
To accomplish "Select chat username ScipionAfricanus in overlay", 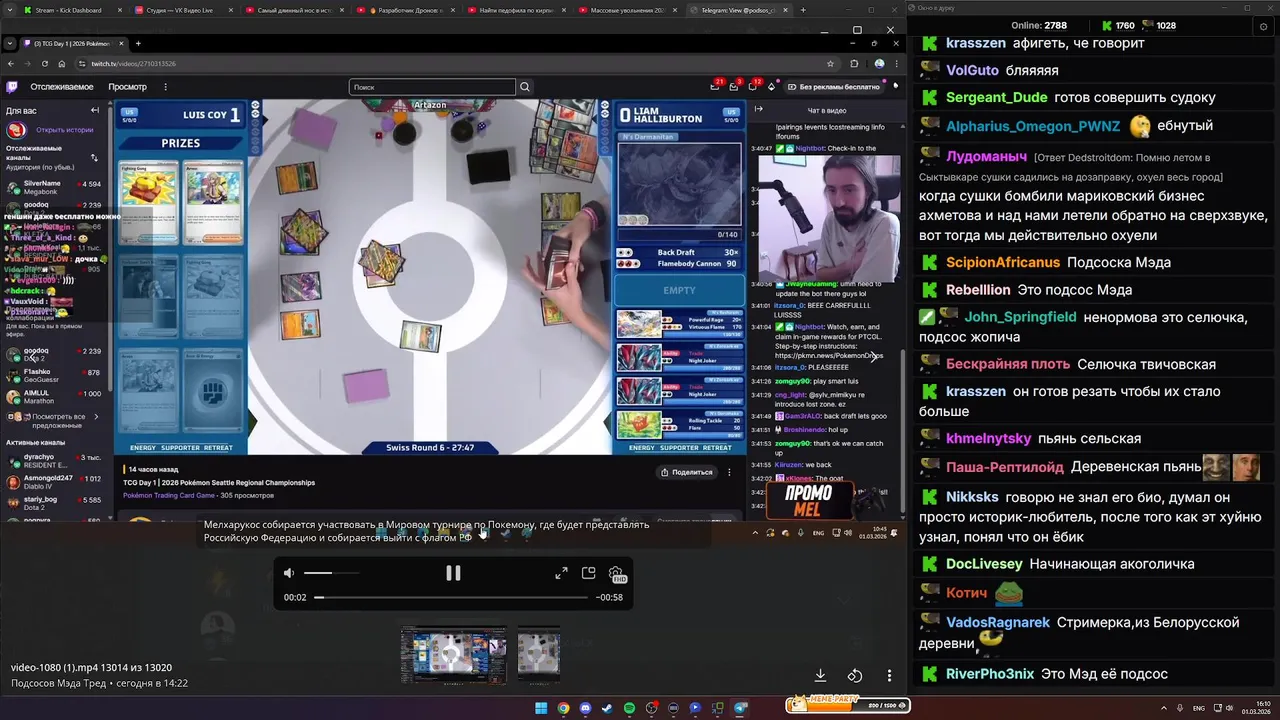I will tap(1003, 262).
